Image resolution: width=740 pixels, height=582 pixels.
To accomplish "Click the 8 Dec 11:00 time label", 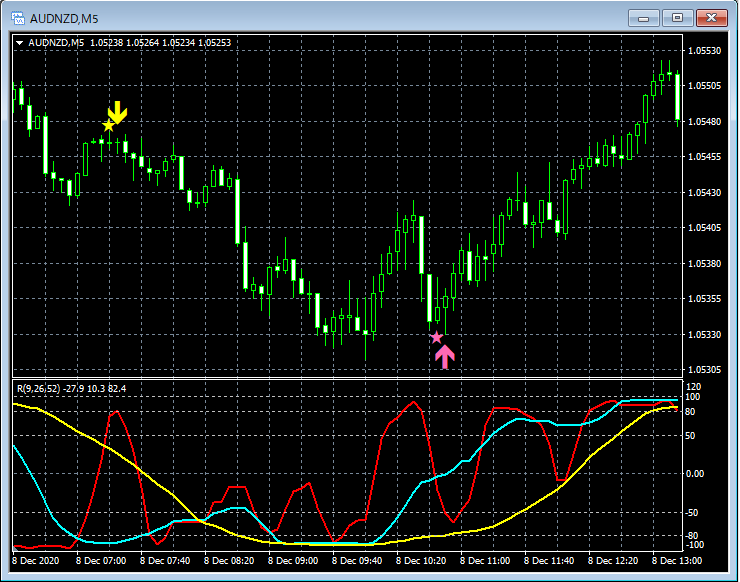I will (485, 561).
